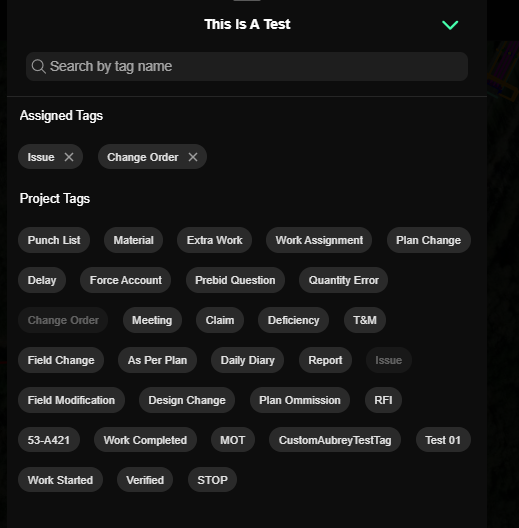Remove the assigned Change Order tag

click(193, 157)
